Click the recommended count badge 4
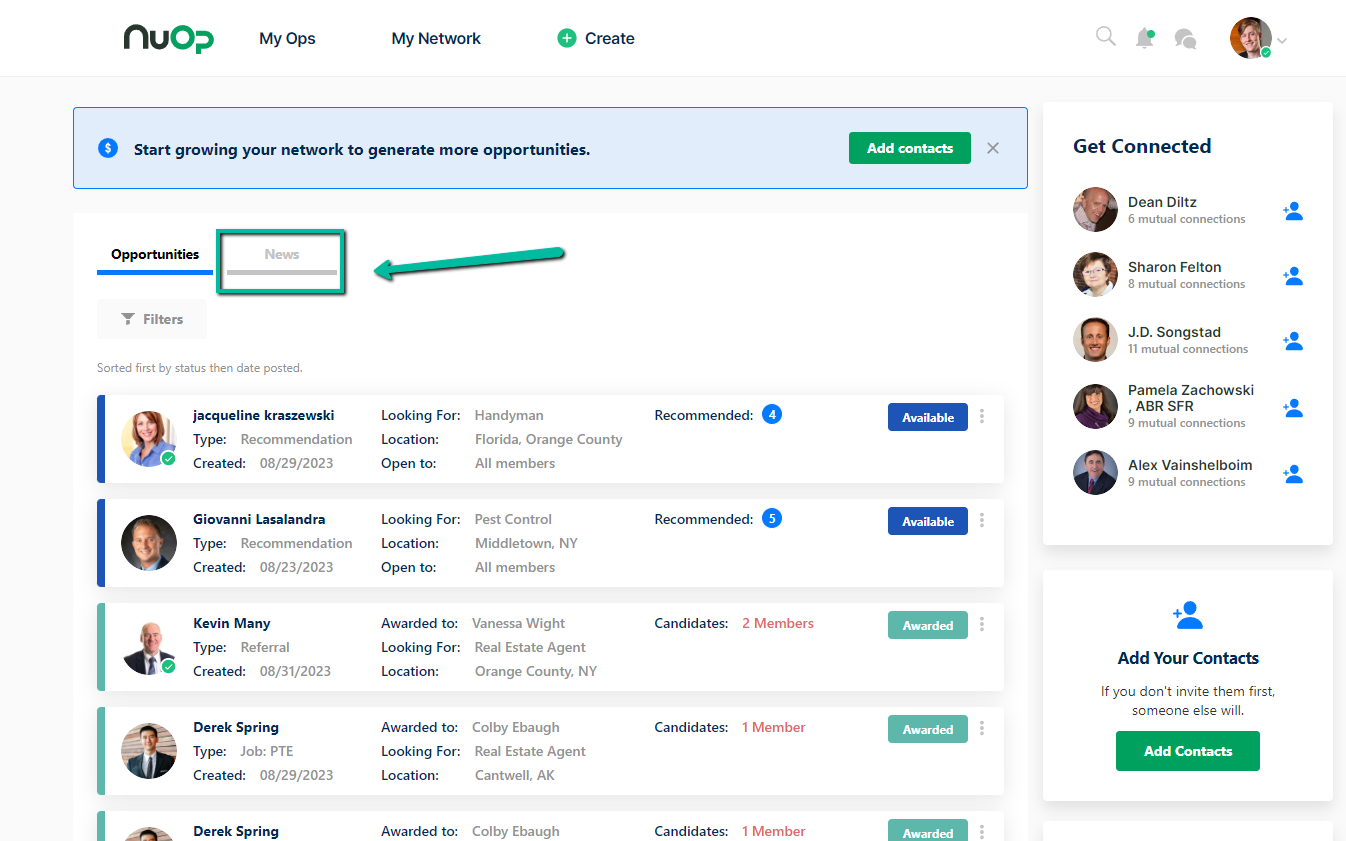 [771, 414]
